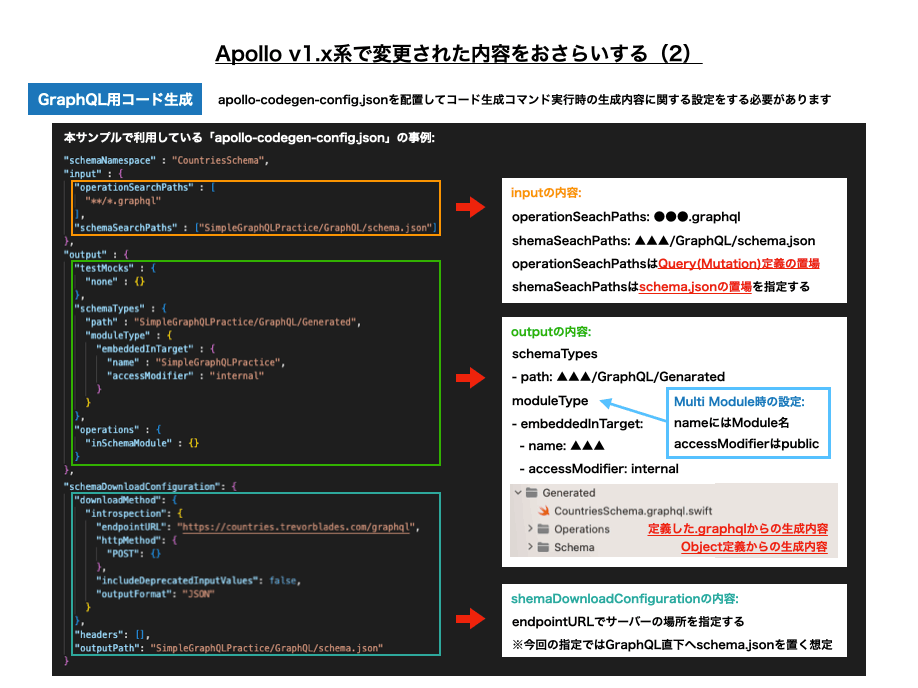Click the endpointURLでサーバーの場所を指定する line
The image size is (918, 688).
pyautogui.click(x=628, y=621)
